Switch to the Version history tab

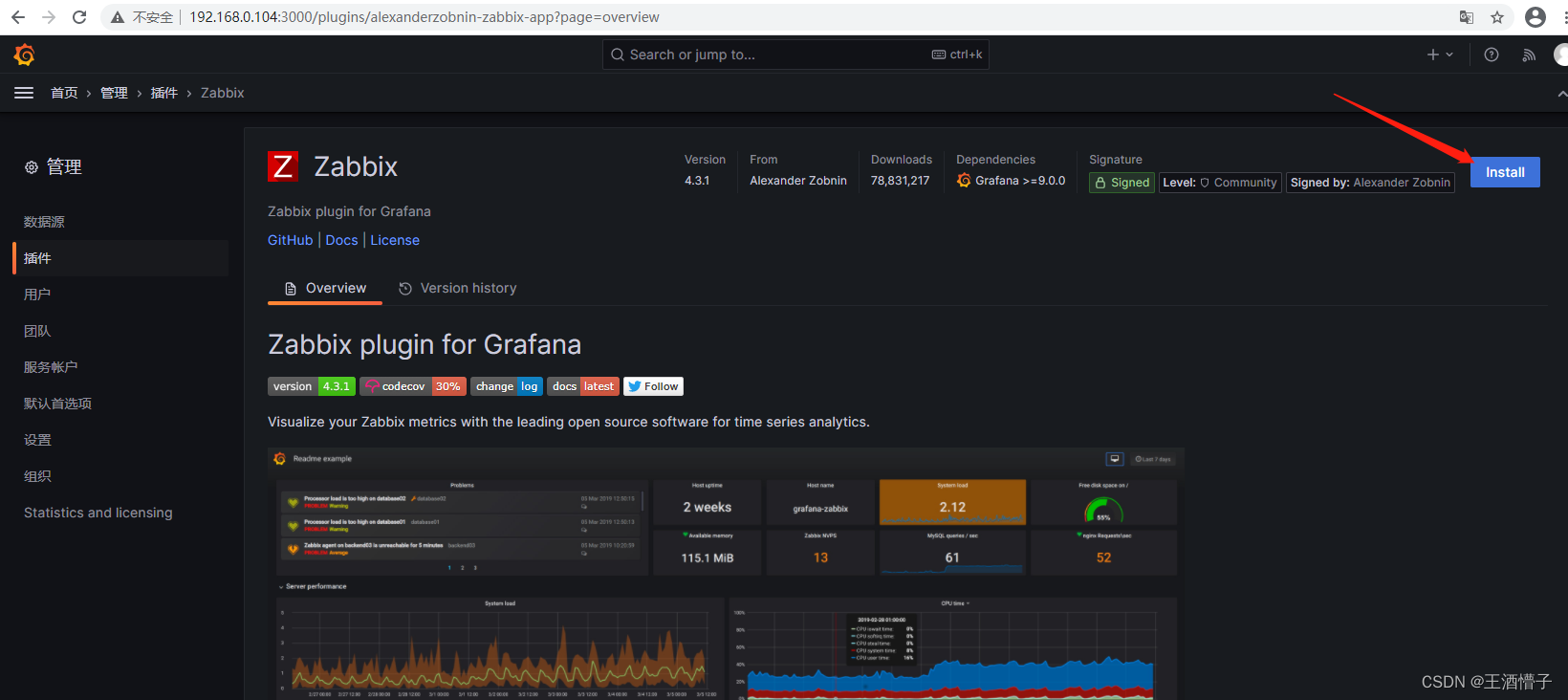point(457,288)
